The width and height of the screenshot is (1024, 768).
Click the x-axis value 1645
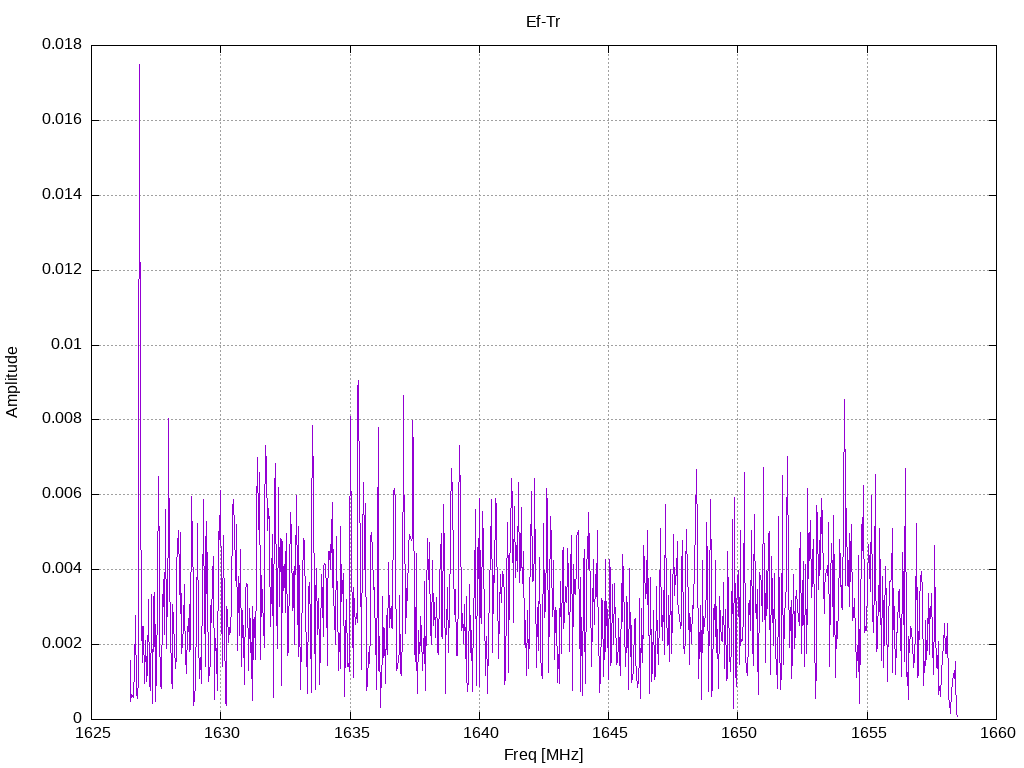pyautogui.click(x=609, y=733)
